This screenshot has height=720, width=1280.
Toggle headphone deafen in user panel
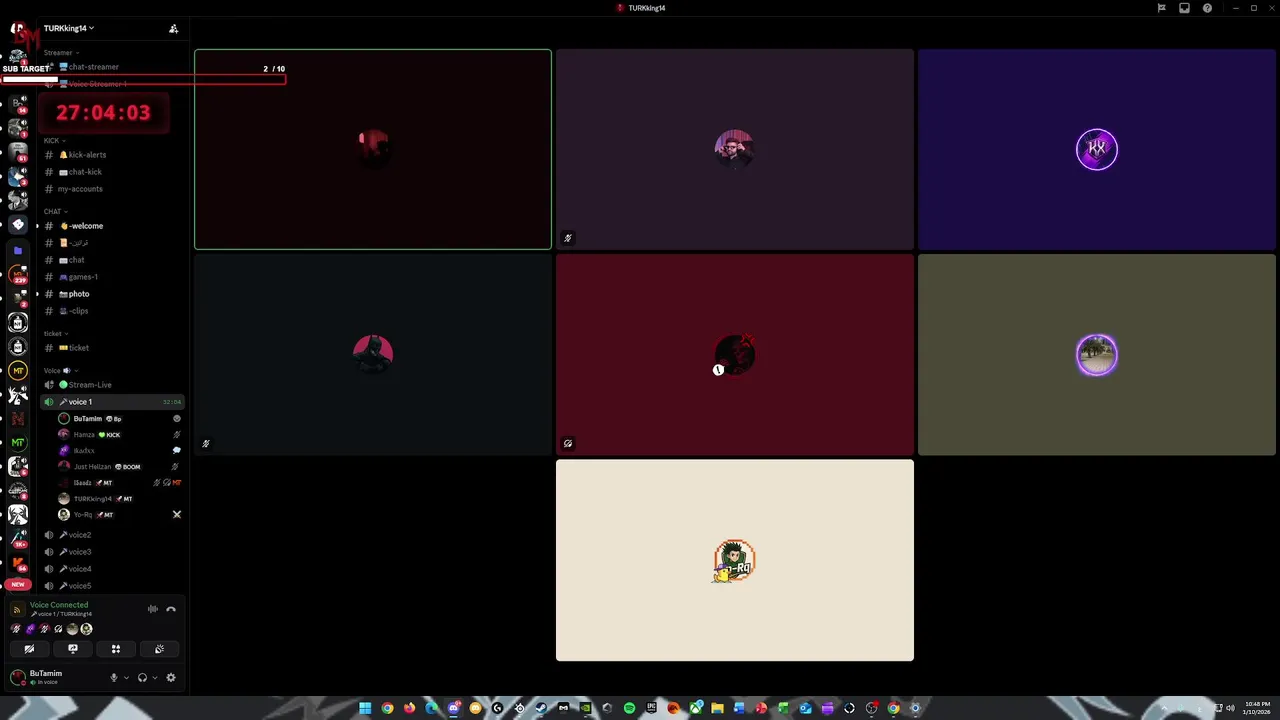pos(142,677)
